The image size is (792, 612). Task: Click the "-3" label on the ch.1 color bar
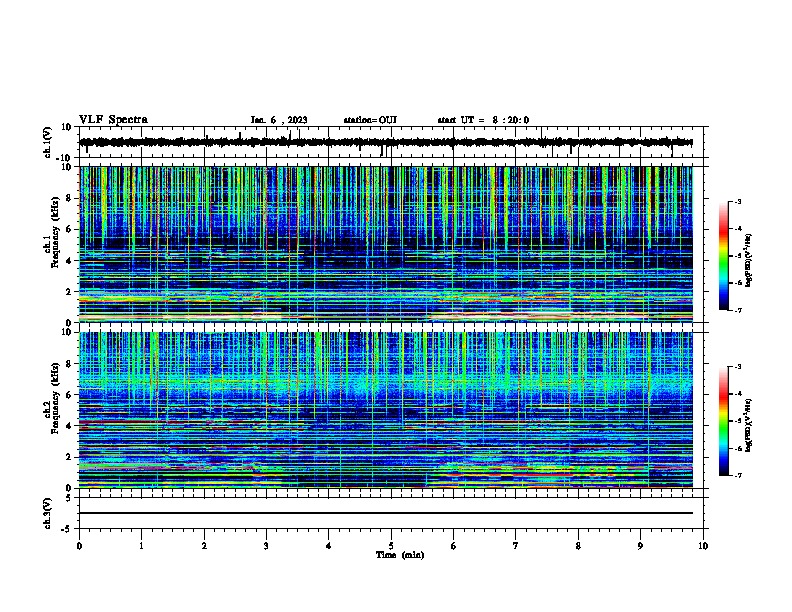pyautogui.click(x=737, y=201)
